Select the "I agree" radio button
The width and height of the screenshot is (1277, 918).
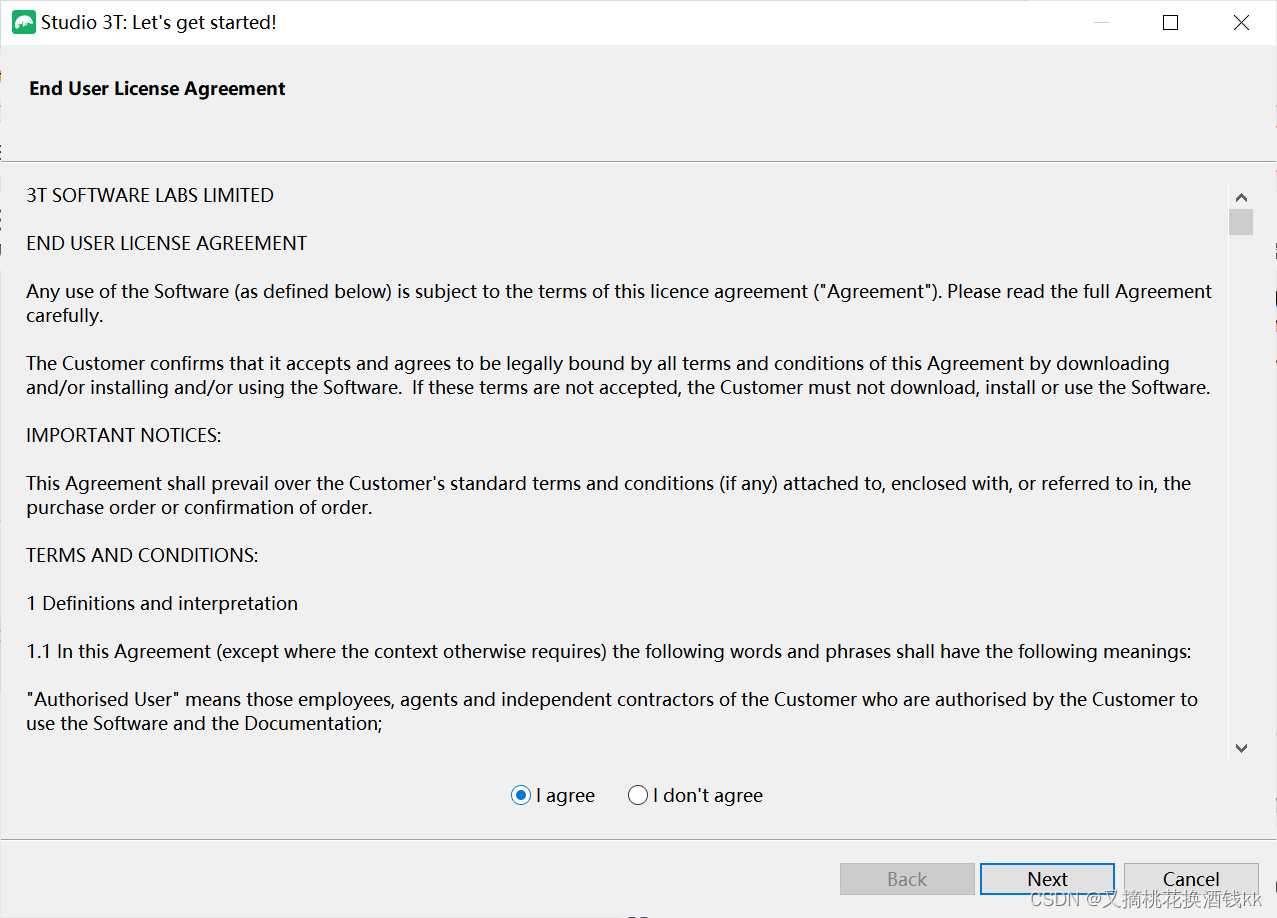coord(521,796)
